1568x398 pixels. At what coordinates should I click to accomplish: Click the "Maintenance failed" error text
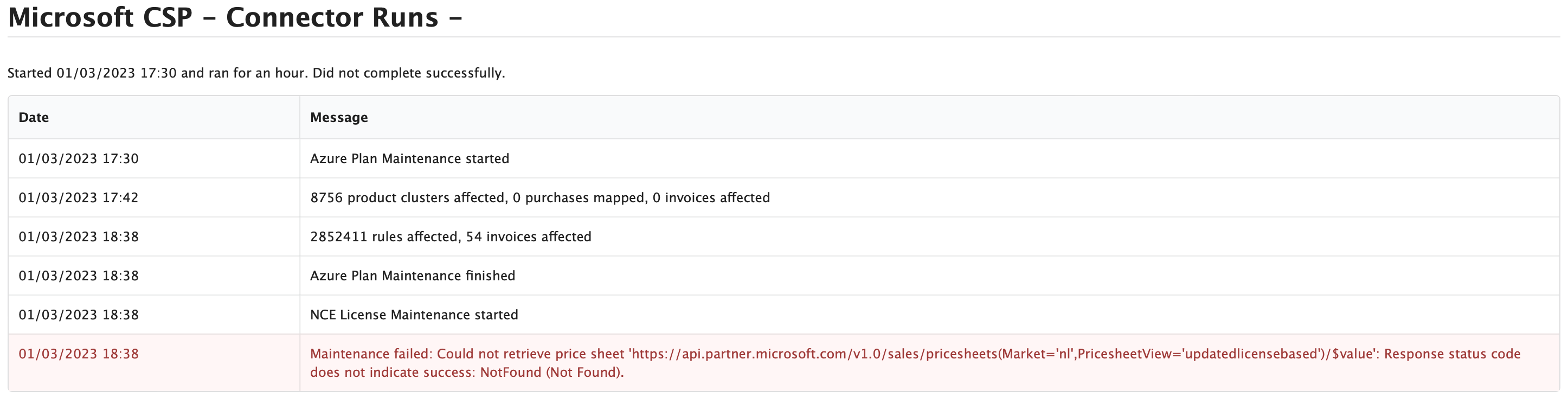(370, 354)
